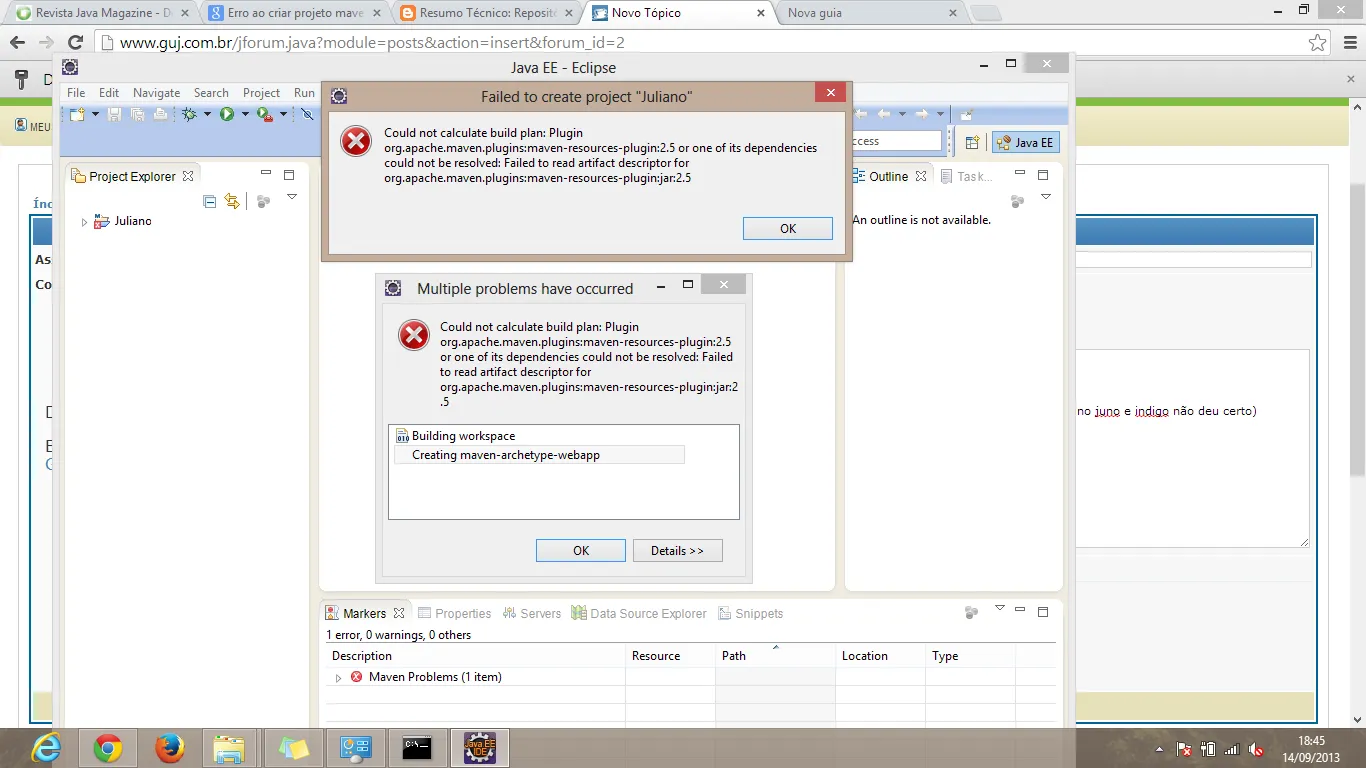The height and width of the screenshot is (768, 1366).
Task: Click the Open Perspective icon beside Java EE
Action: [972, 142]
